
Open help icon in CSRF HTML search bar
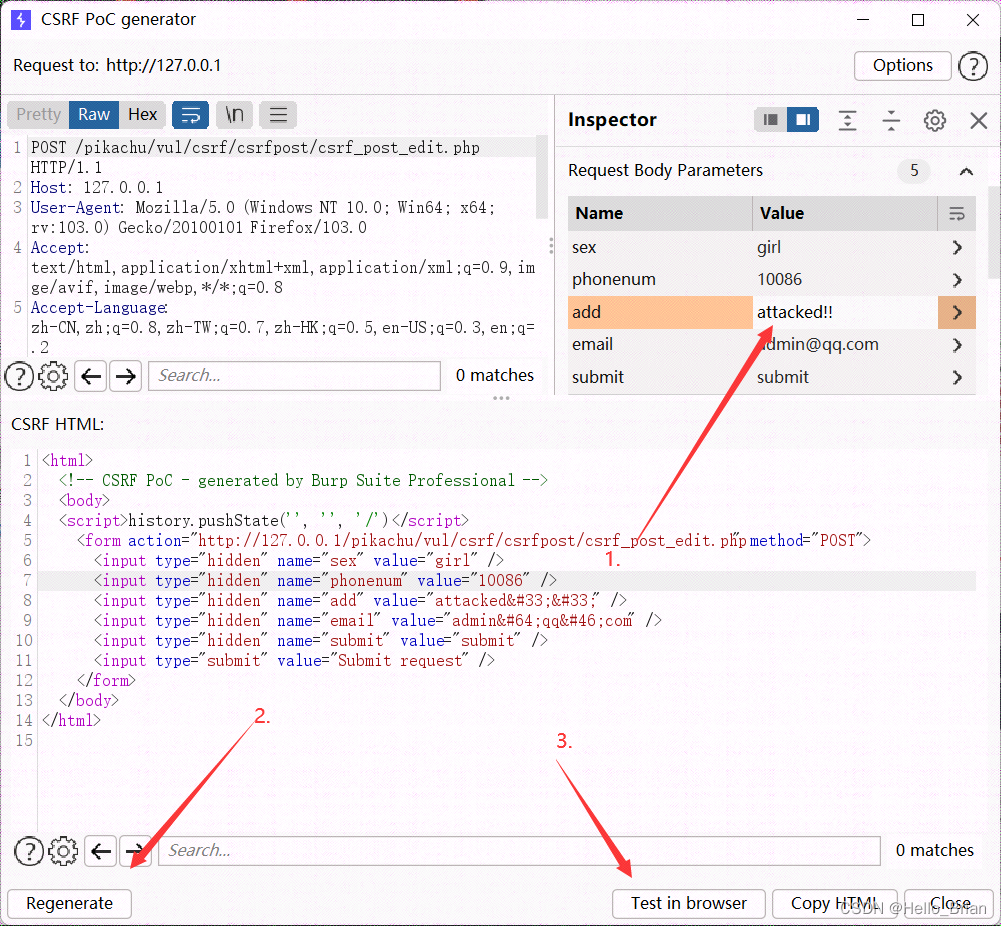pos(29,851)
